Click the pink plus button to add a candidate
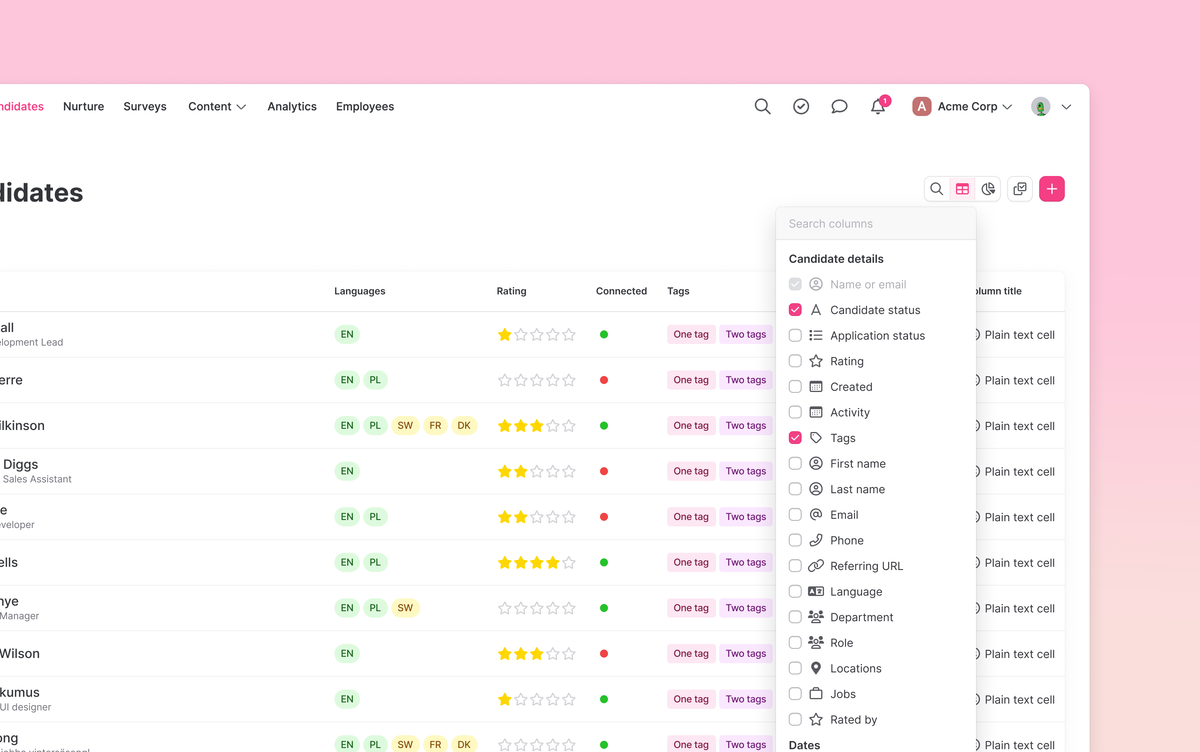 click(x=1051, y=188)
